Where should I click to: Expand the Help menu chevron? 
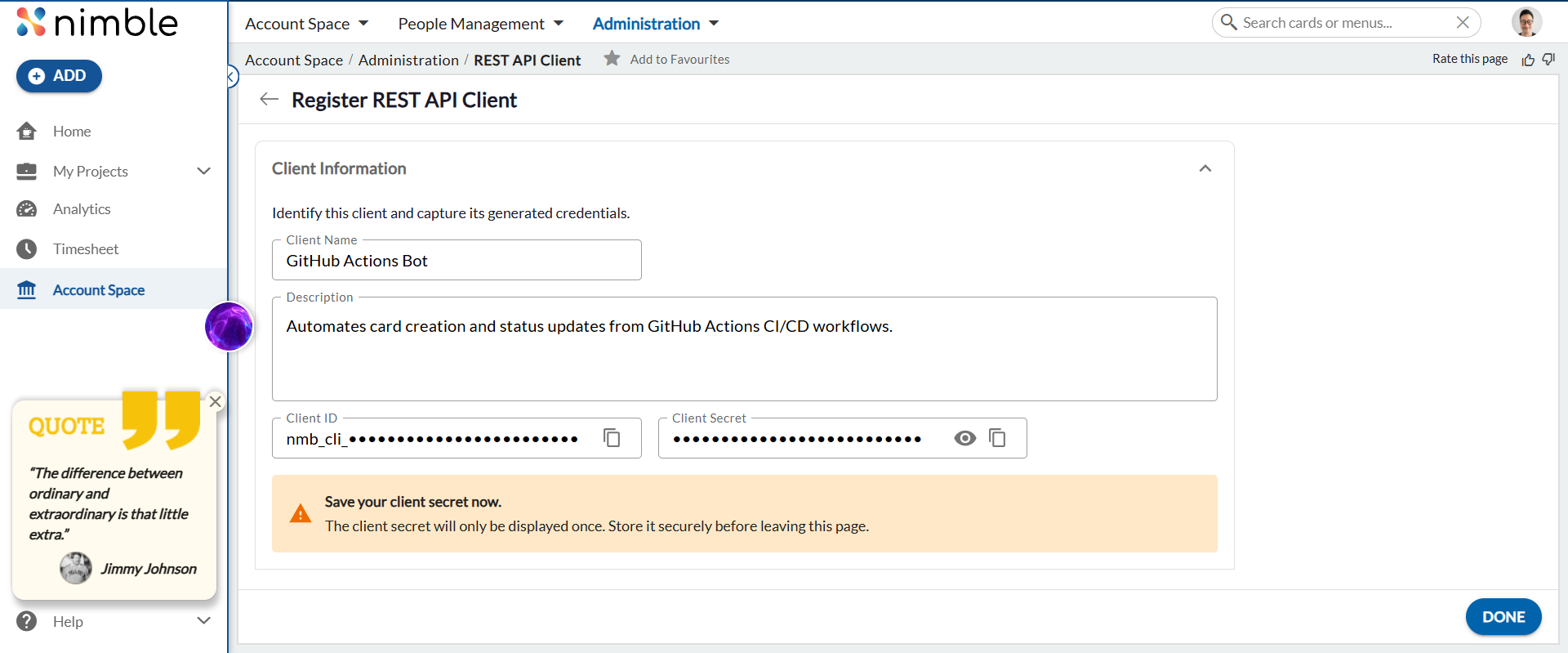pos(204,621)
